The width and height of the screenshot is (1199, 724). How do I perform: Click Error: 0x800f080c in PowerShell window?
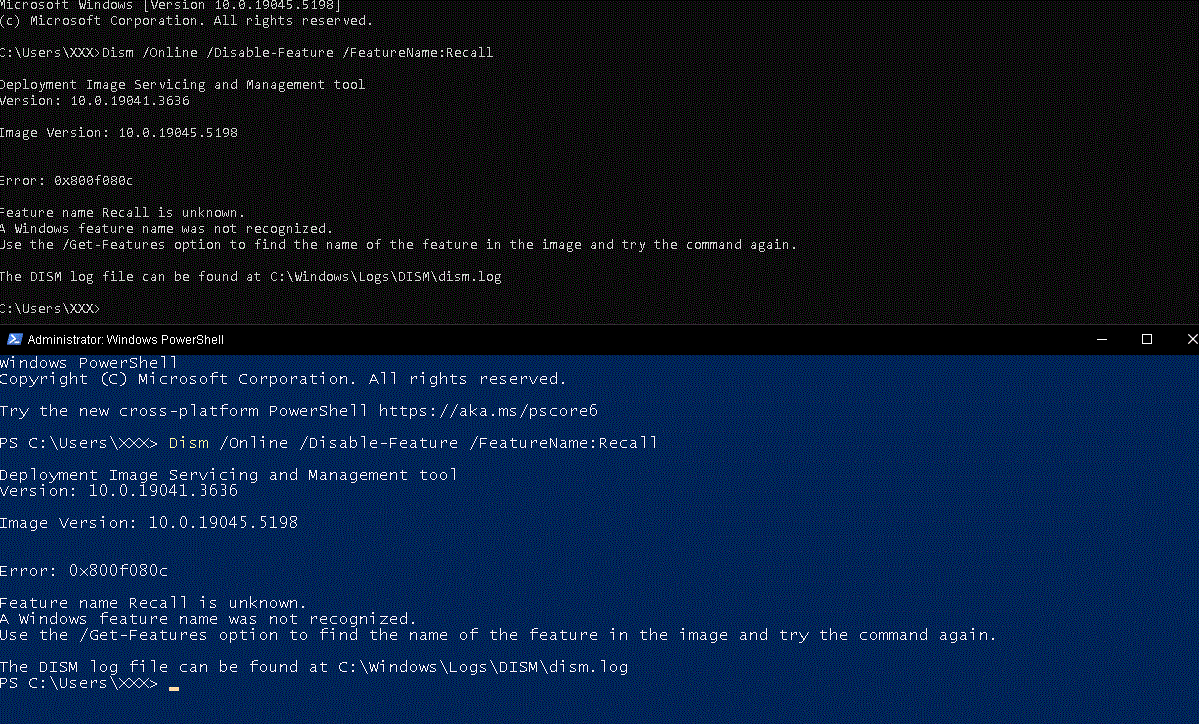84,571
